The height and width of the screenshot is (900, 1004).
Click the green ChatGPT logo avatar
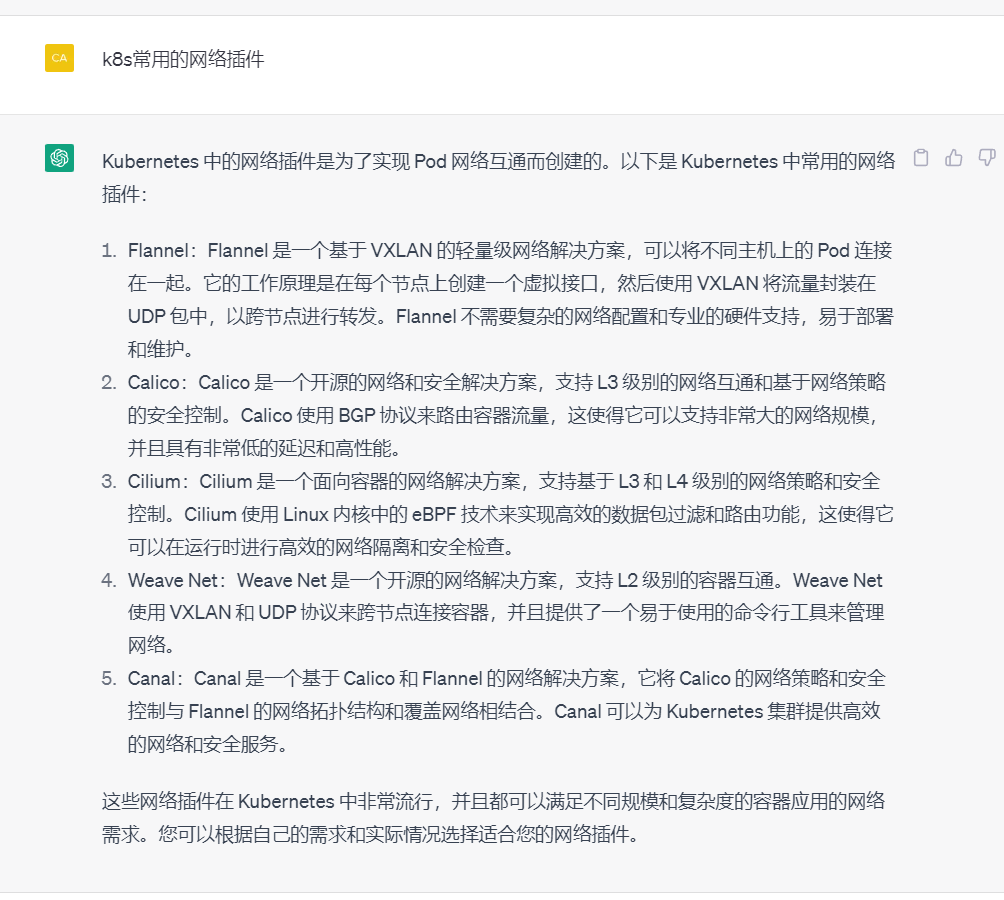point(60,157)
